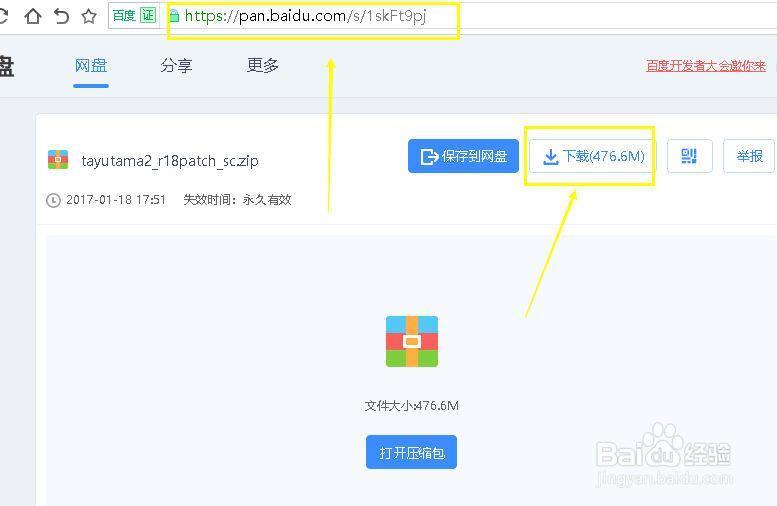Screen dimensions: 777x506
Task: Open the 更多 menu
Action: [263, 65]
